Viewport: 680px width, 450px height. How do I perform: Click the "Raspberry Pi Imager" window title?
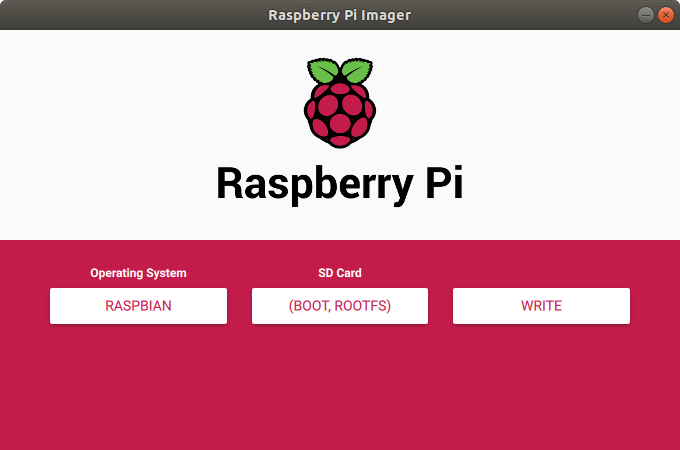pyautogui.click(x=340, y=15)
